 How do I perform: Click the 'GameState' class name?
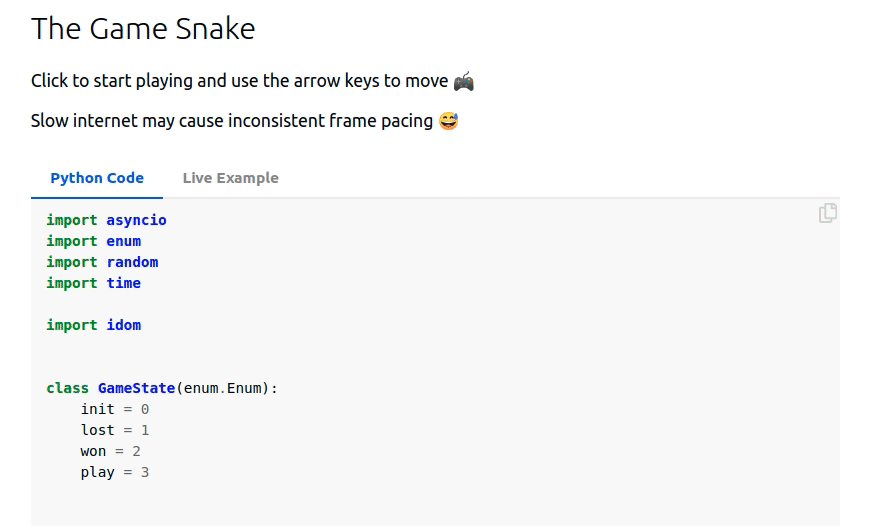[x=136, y=388]
